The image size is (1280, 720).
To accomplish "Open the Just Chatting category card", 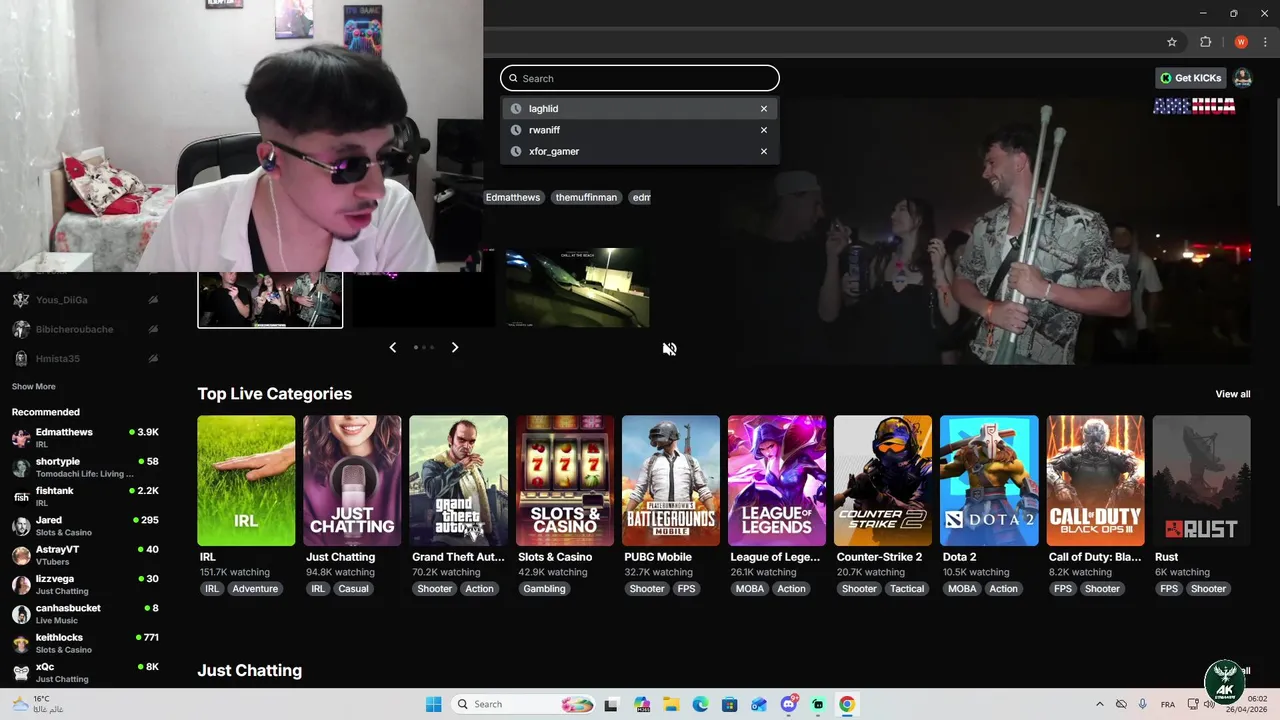I will tap(352, 480).
